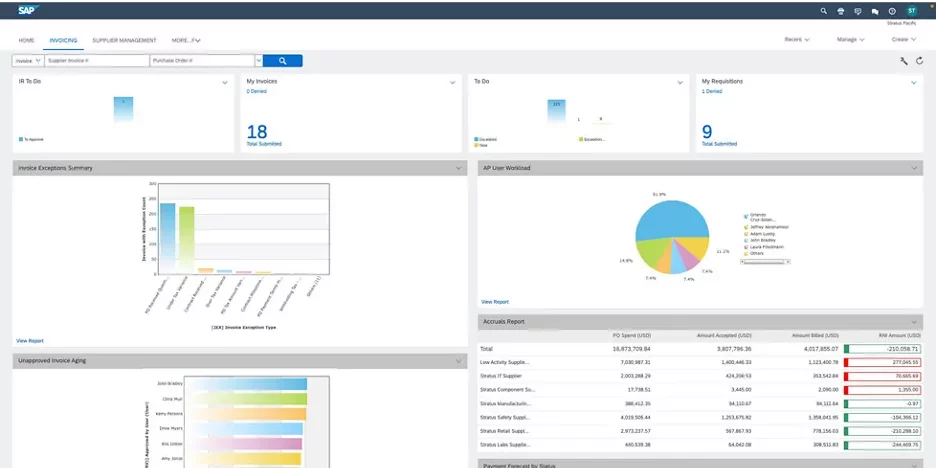
Task: Click the Supplier Invoice # input field
Action: coord(96,61)
